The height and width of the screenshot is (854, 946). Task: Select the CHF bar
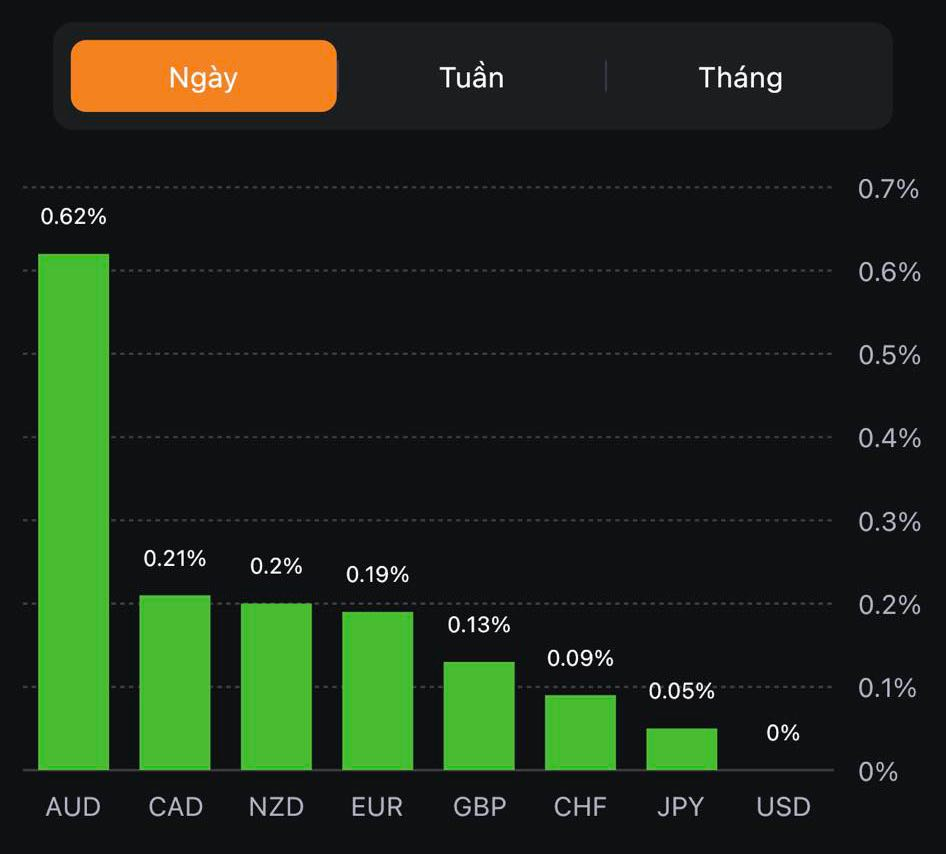point(580,732)
